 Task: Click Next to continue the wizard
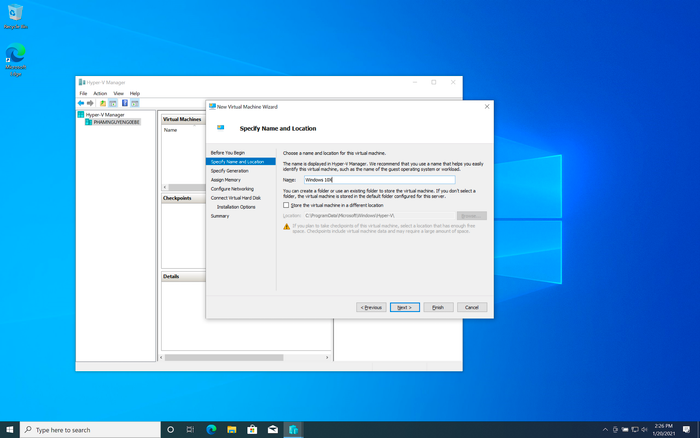404,307
